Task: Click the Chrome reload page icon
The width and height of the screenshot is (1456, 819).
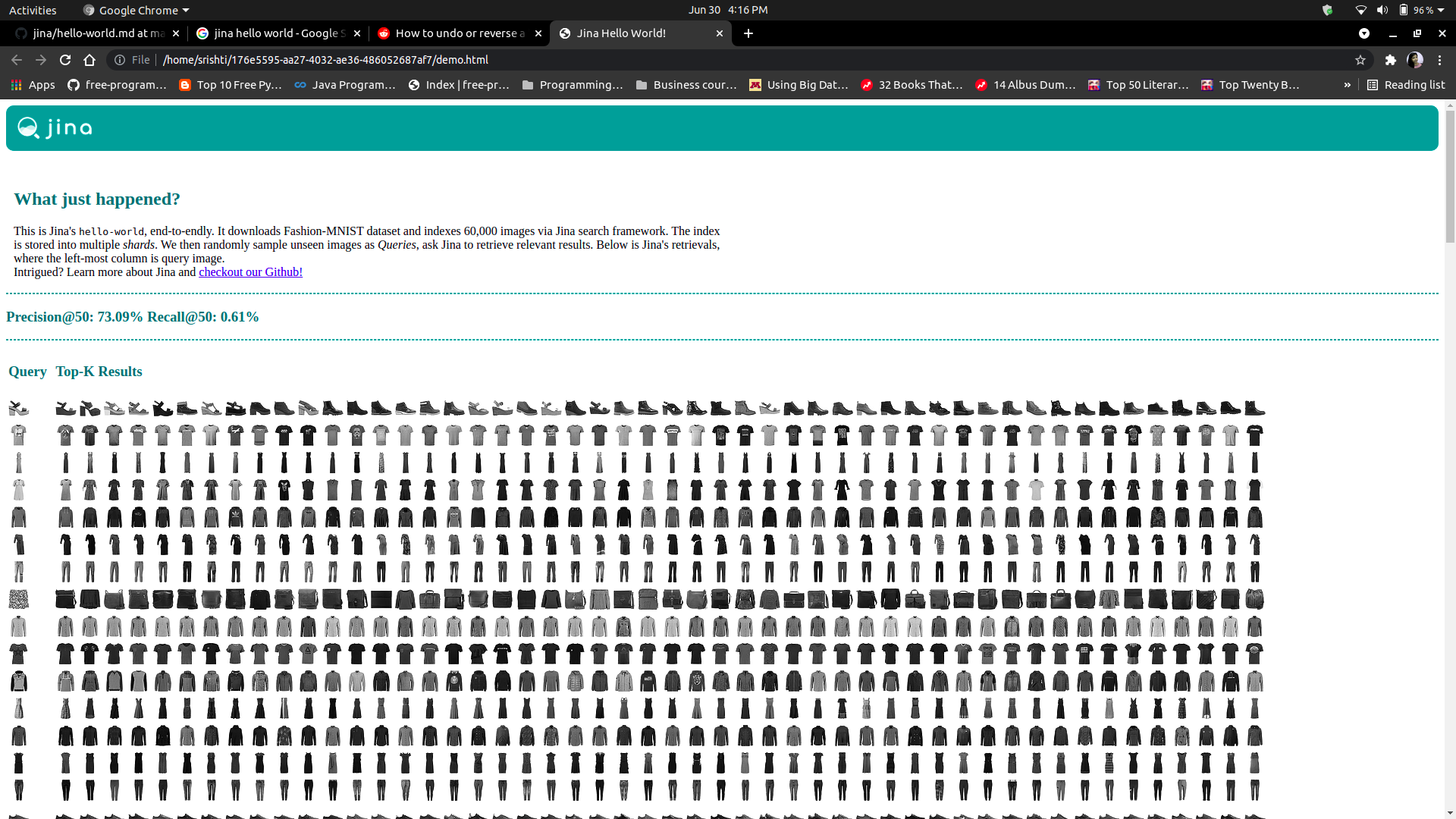Action: 65,60
